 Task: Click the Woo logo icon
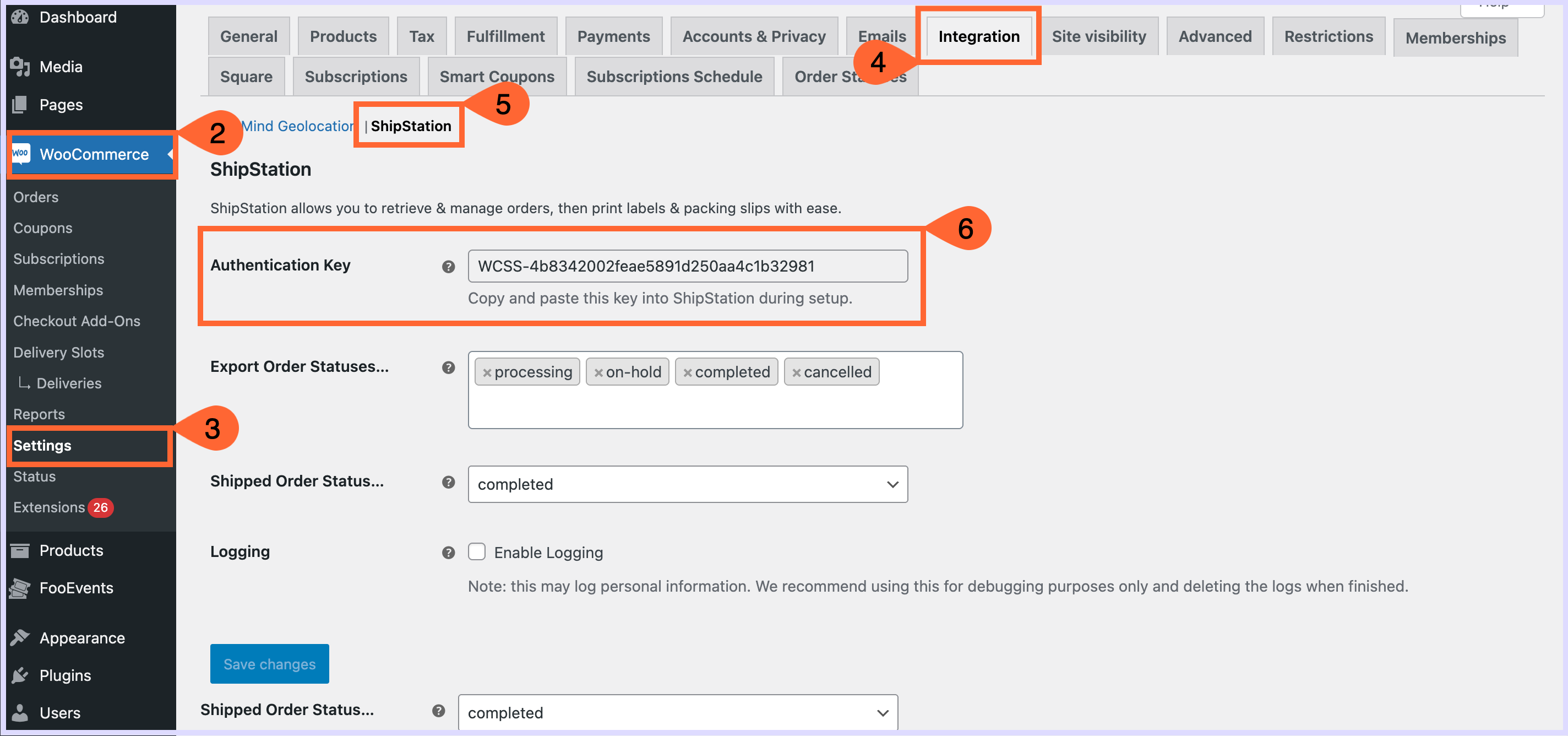tap(21, 154)
